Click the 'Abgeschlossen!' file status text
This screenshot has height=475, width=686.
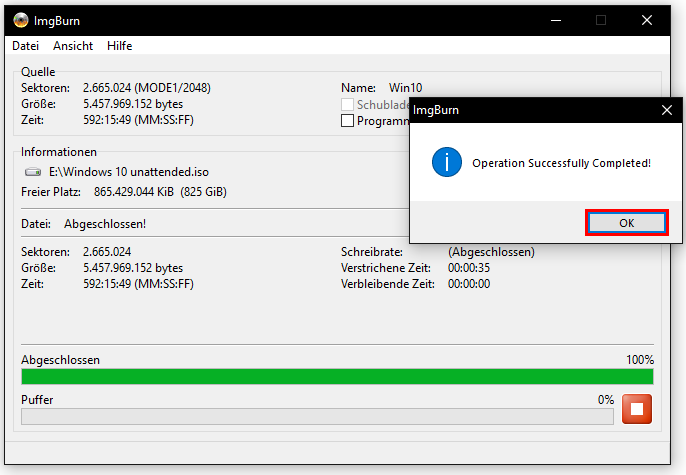(x=105, y=224)
